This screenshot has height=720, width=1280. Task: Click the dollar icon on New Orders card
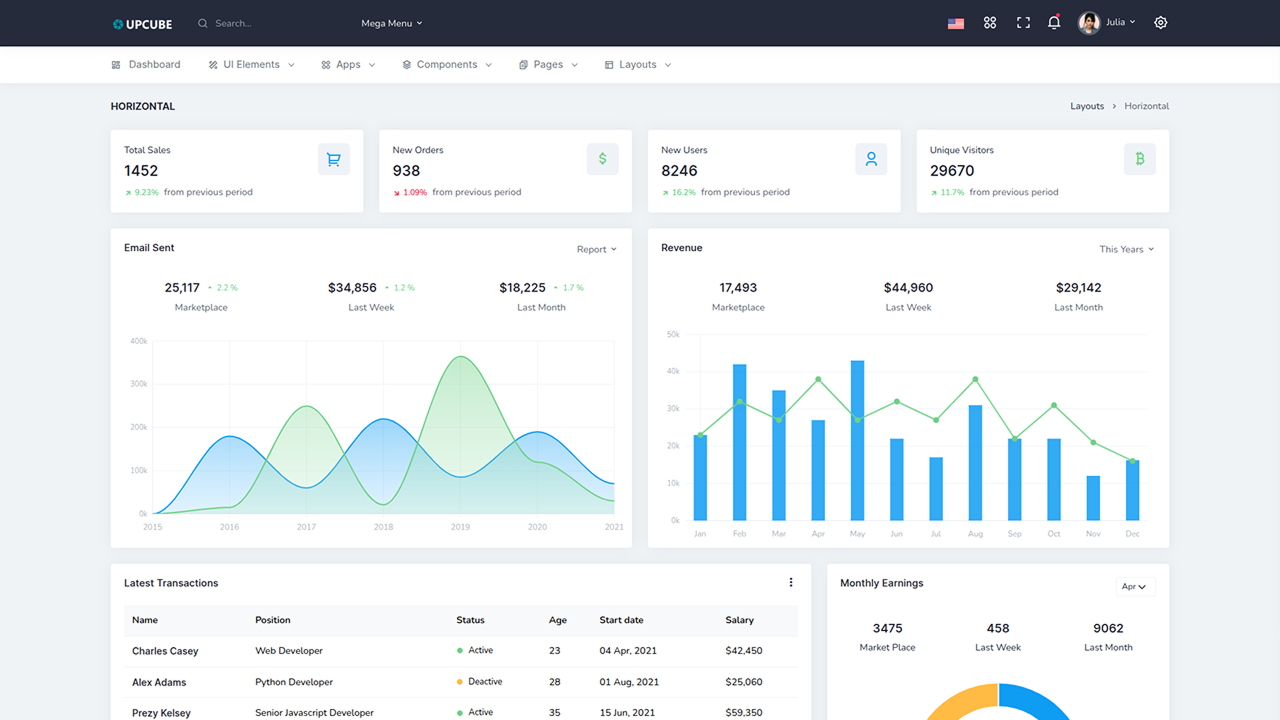pyautogui.click(x=602, y=159)
